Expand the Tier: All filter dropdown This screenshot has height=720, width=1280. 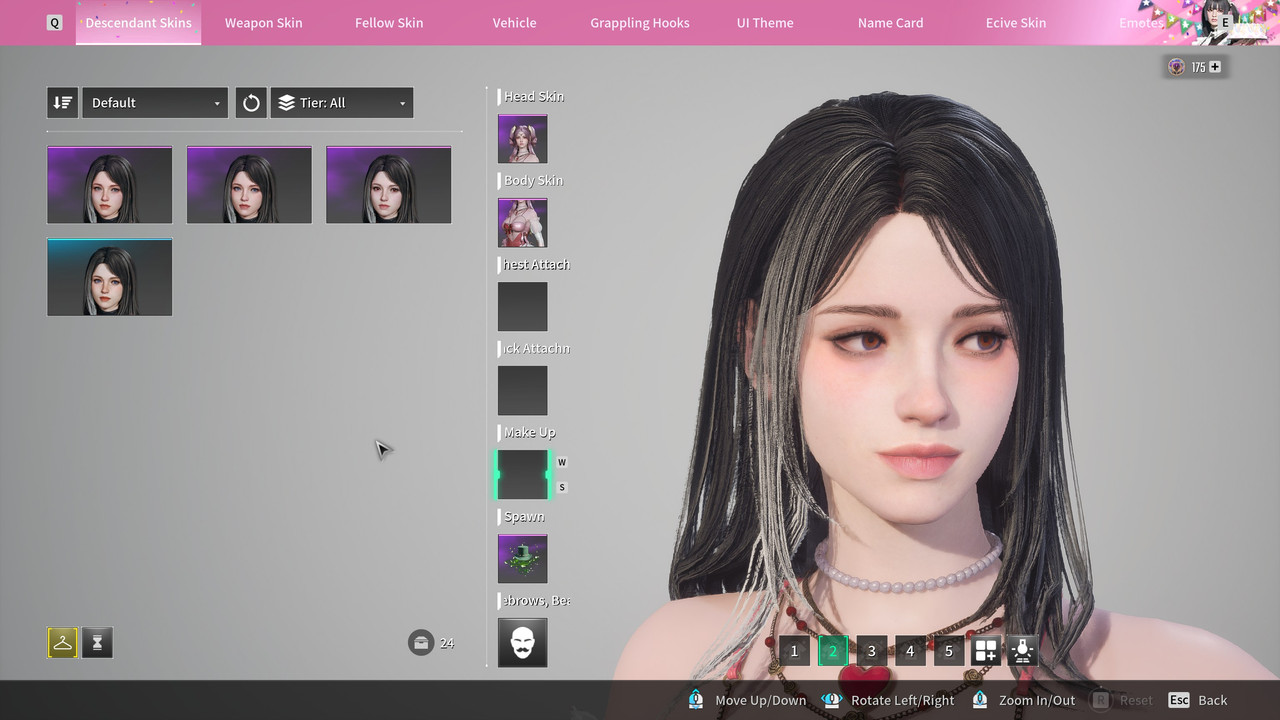pos(342,102)
